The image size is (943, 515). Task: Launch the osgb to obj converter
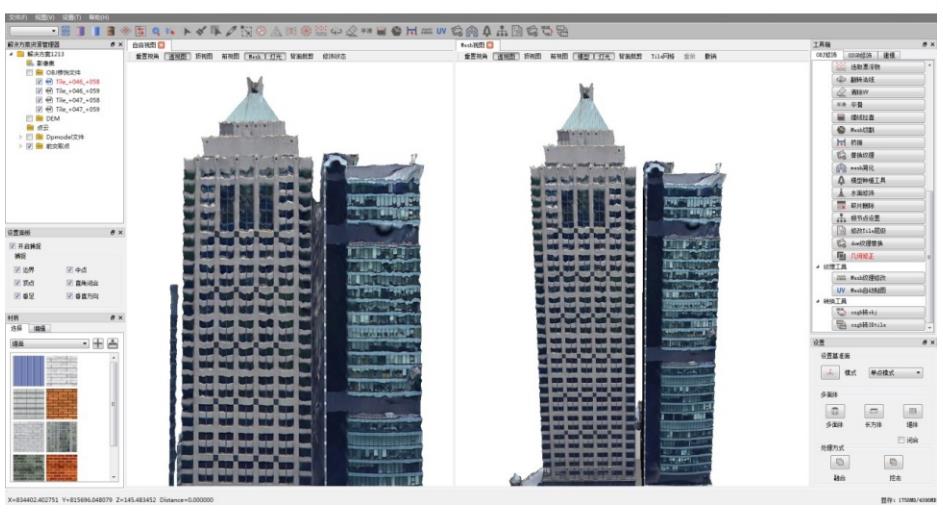(879, 313)
